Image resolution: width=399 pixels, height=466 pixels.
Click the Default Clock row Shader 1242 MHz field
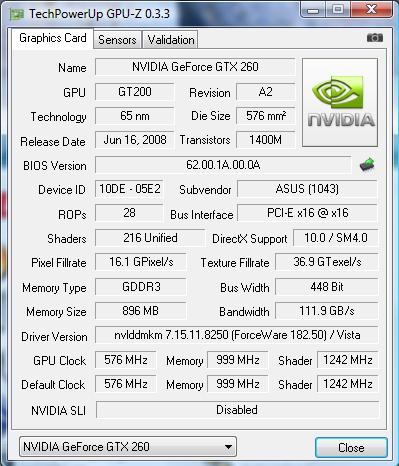tap(348, 384)
